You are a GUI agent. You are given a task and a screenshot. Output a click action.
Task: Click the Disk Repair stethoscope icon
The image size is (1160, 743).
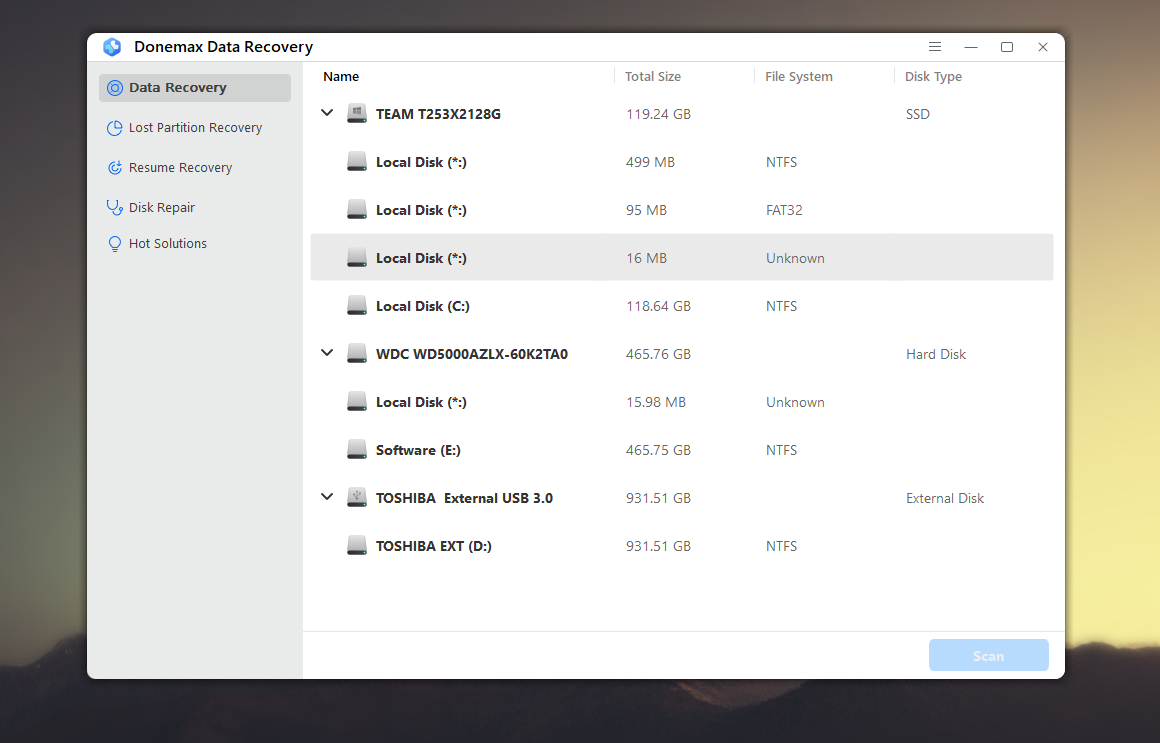[x=115, y=208]
